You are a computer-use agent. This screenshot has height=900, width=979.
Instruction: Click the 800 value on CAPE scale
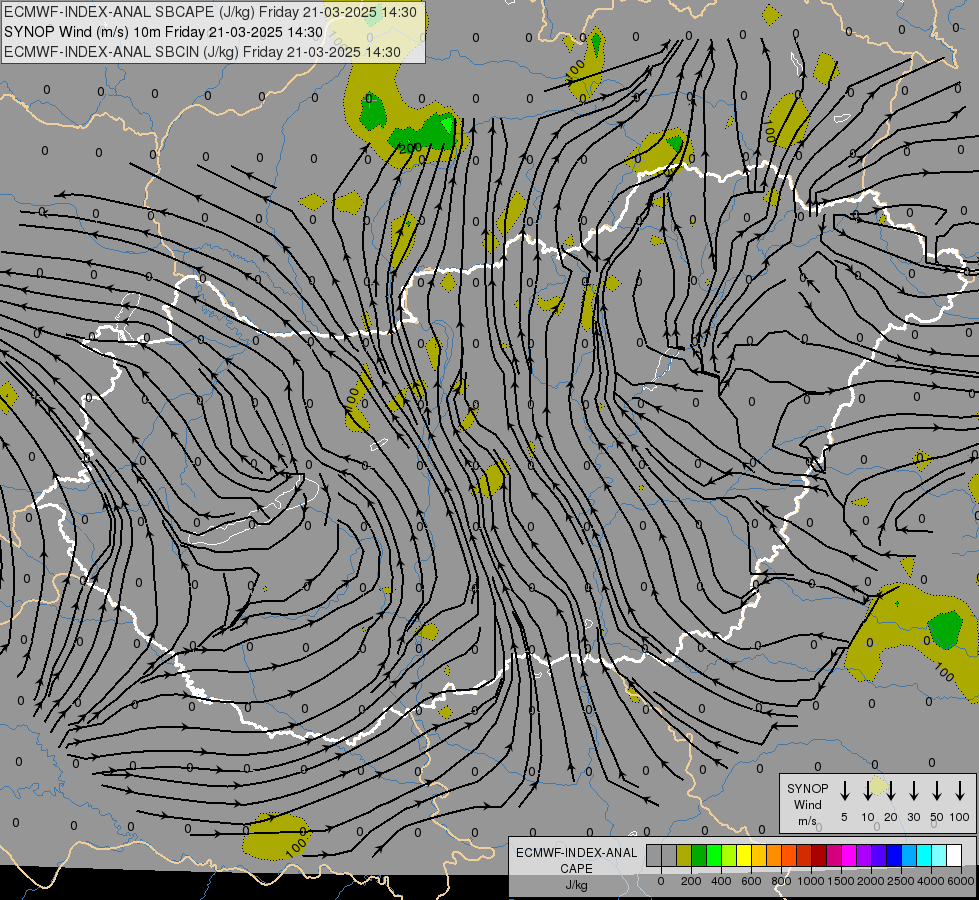[781, 881]
